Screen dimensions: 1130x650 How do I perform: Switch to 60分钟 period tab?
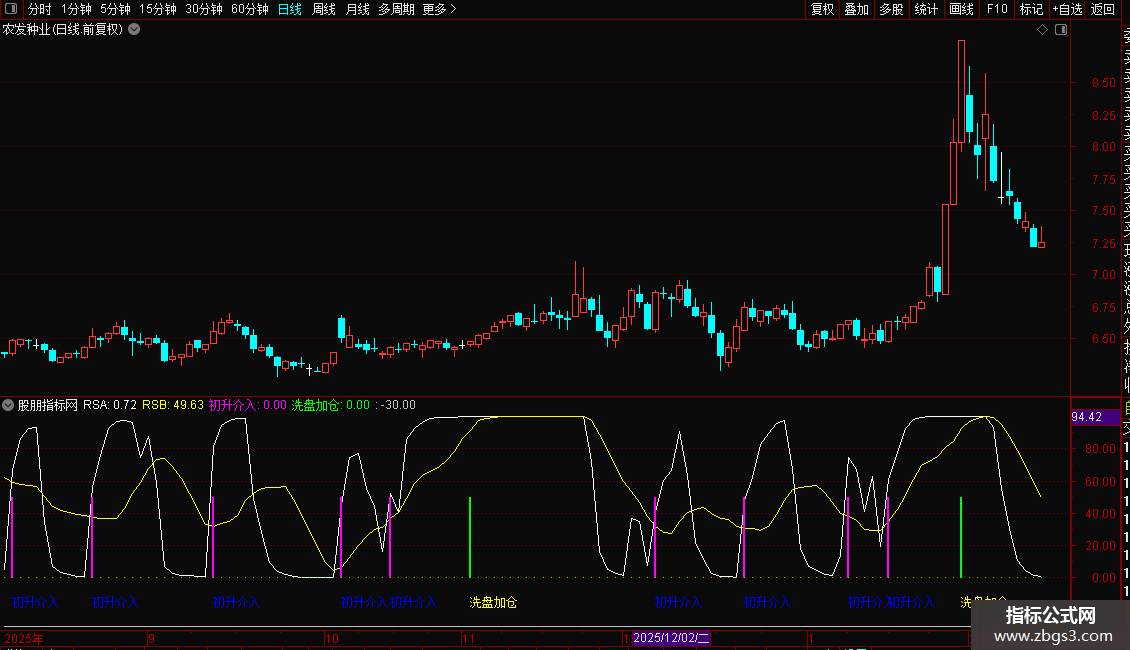click(249, 9)
